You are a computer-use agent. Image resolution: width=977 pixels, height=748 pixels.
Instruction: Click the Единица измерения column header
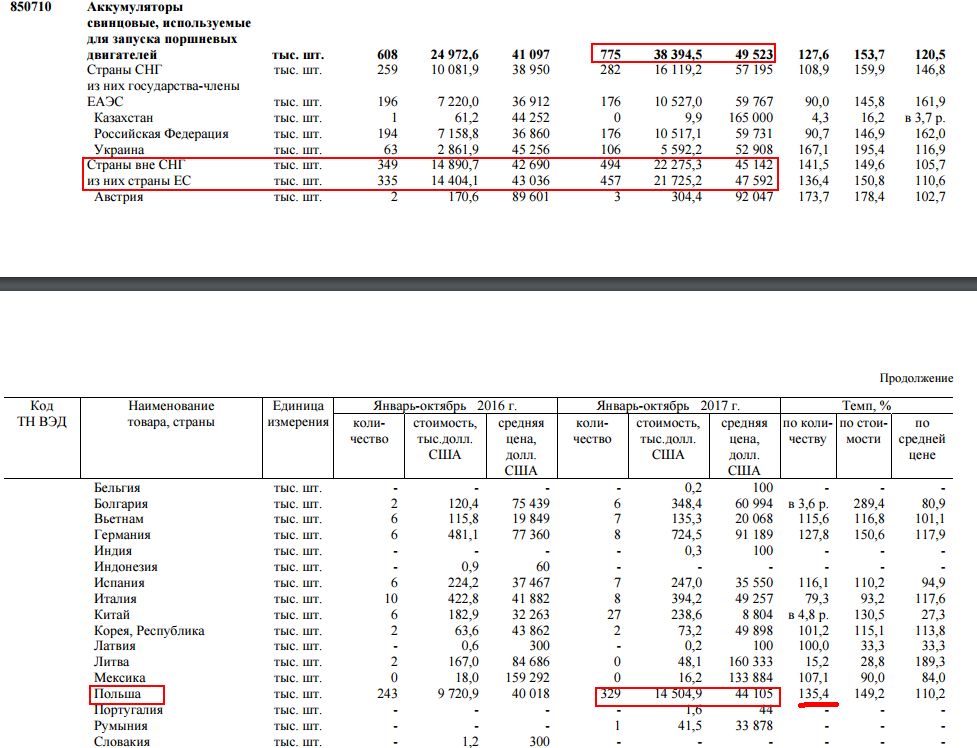(x=298, y=414)
